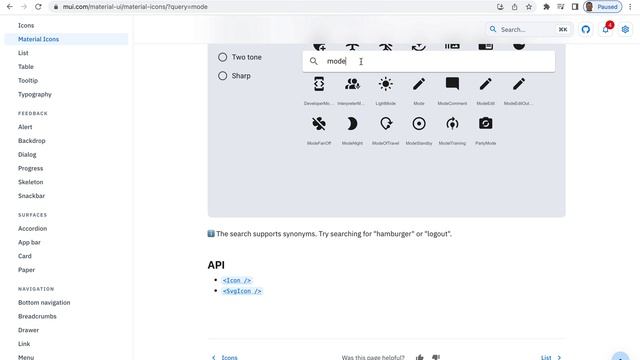Open Drawer in sidebar
The height and width of the screenshot is (360, 640).
(x=29, y=330)
